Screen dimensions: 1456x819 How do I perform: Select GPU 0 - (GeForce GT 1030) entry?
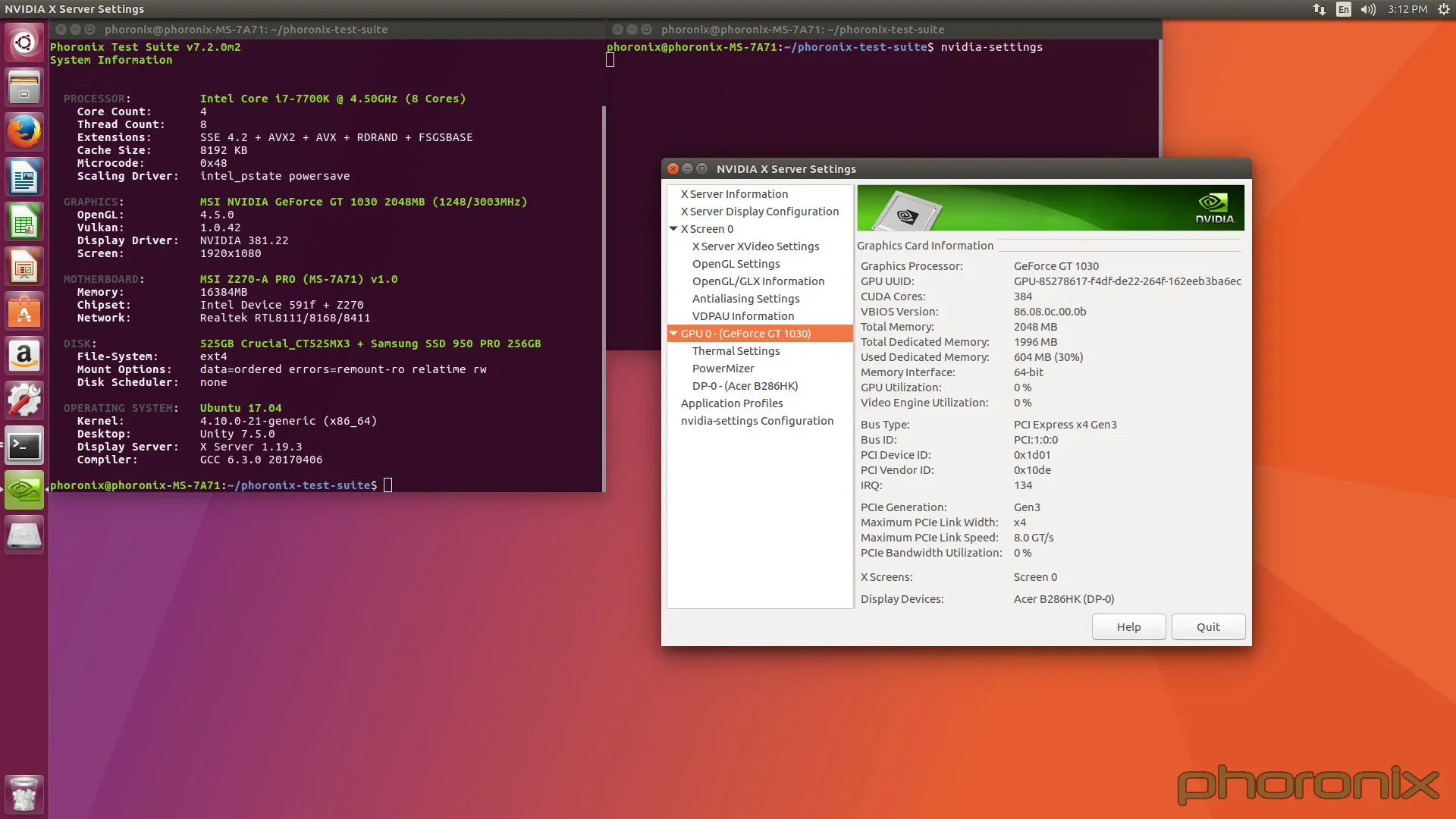[760, 334]
